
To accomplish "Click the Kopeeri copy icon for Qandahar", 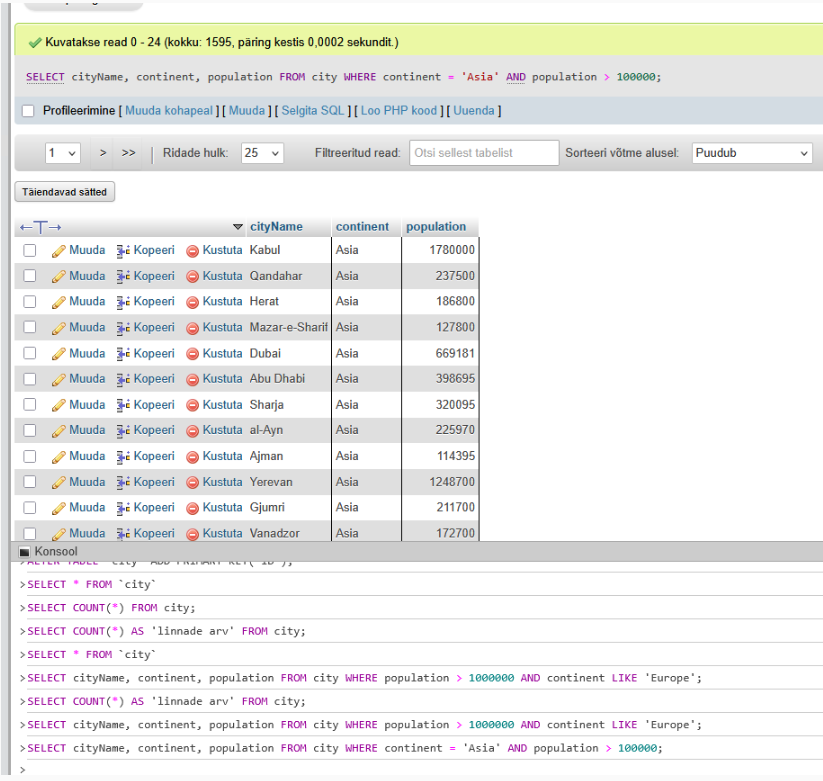I will point(124,276).
